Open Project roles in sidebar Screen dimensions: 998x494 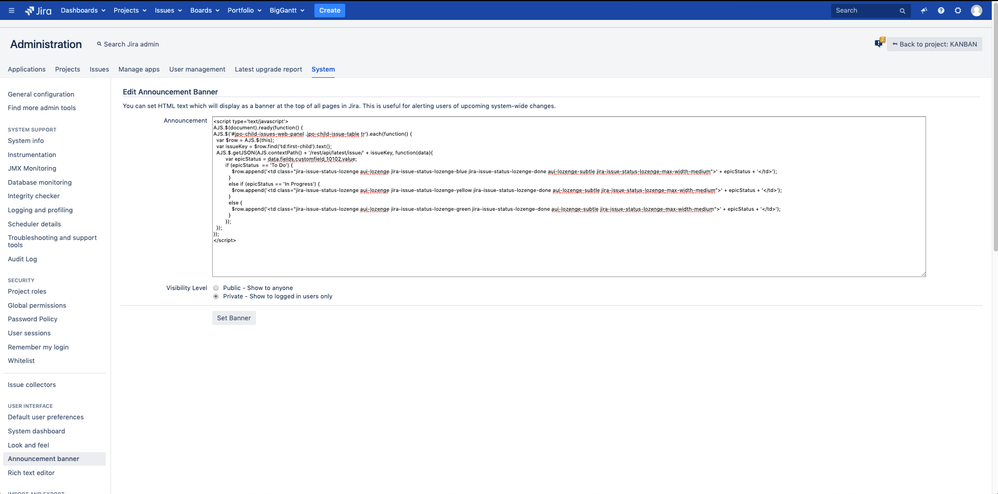(27, 292)
